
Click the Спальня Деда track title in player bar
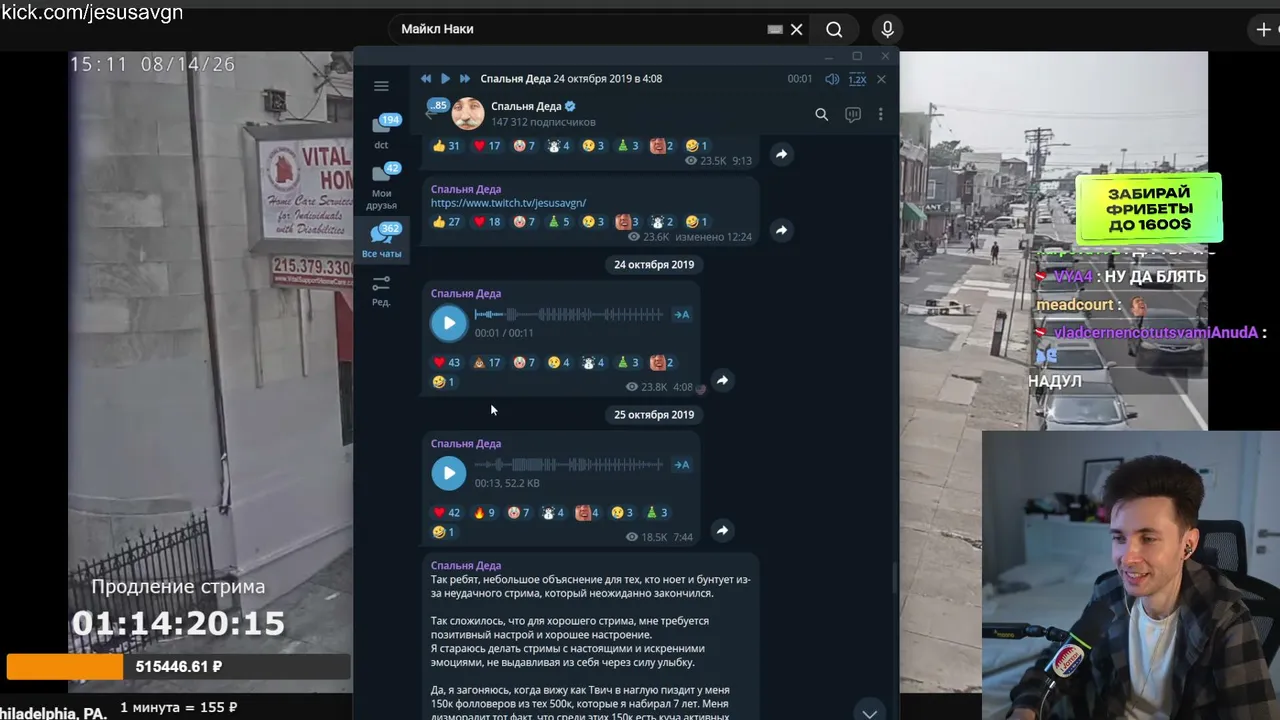pyautogui.click(x=516, y=78)
